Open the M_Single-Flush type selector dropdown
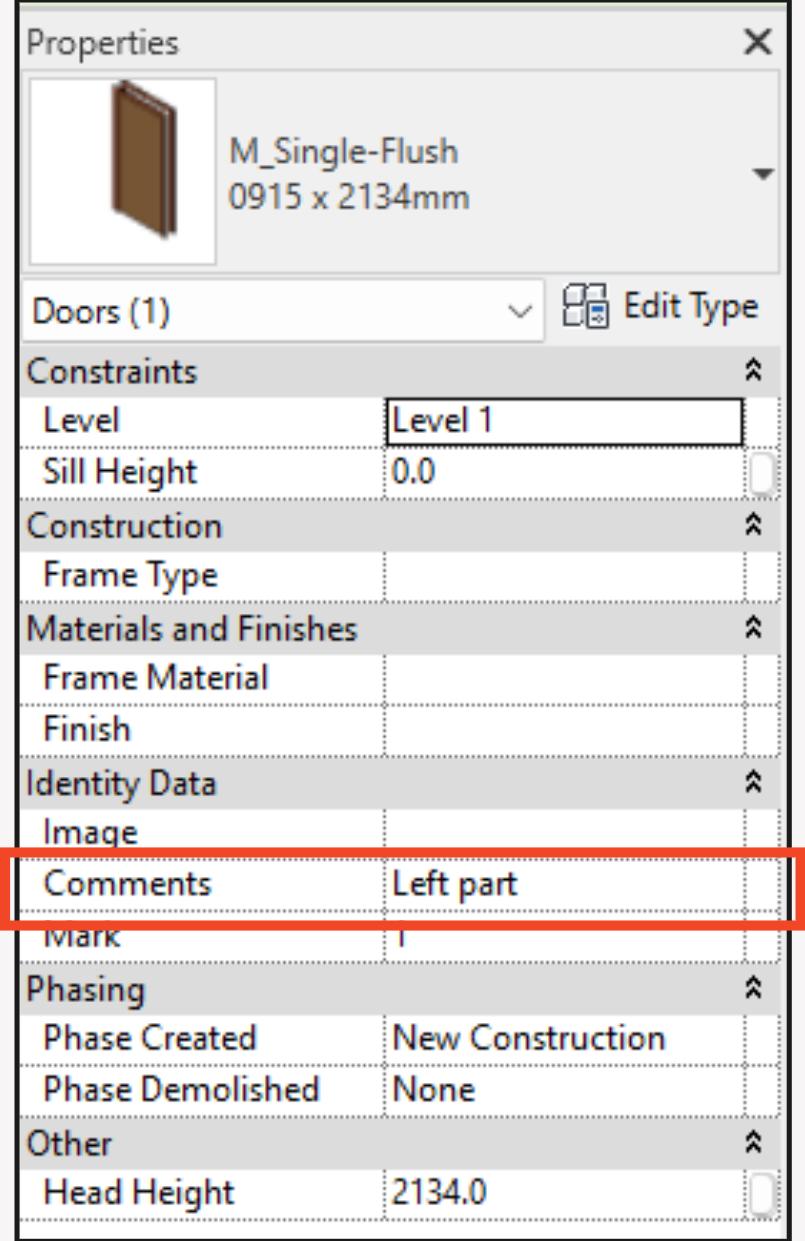Image resolution: width=805 pixels, height=1241 pixels. [x=762, y=174]
